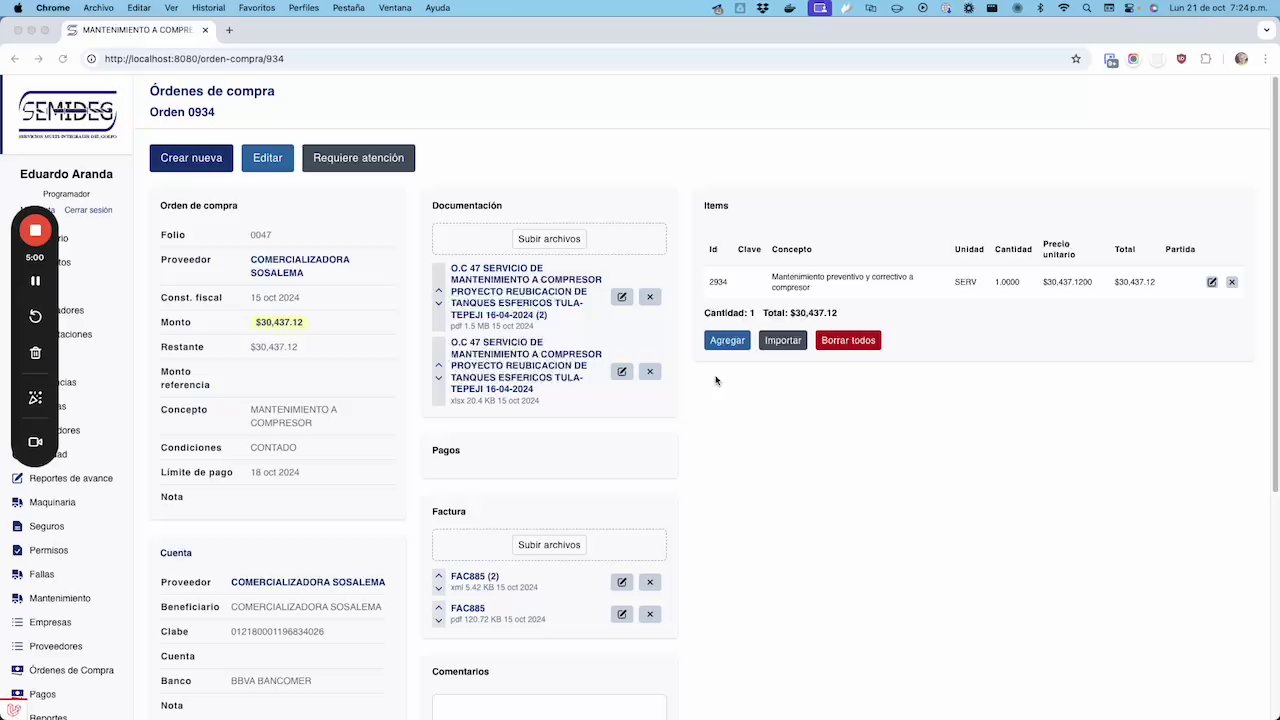
Task: Open the Favoritos menu in the menu bar
Action: (257, 8)
